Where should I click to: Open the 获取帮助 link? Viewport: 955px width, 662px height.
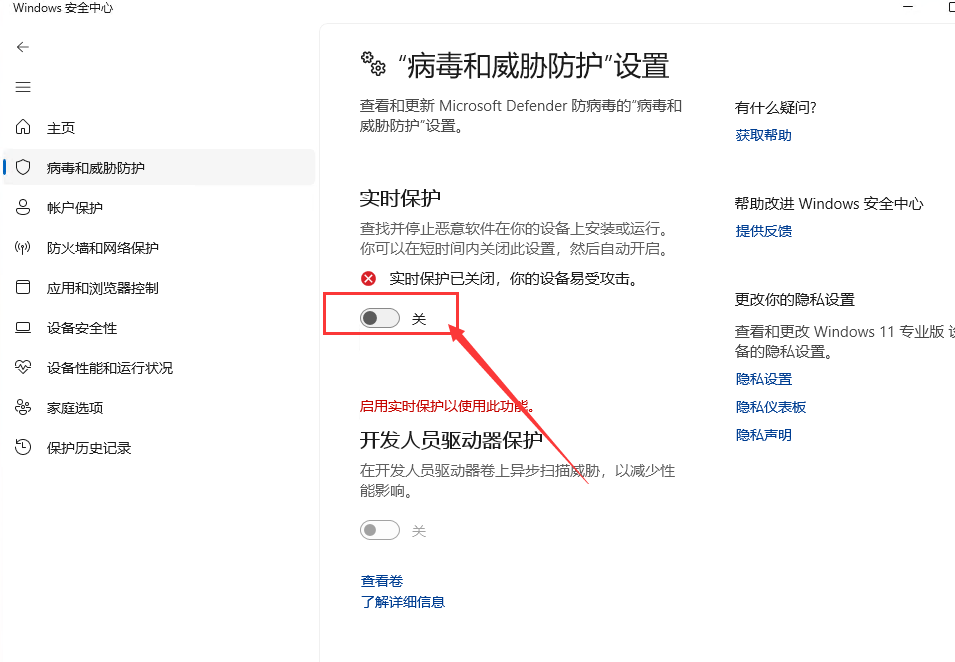coord(763,135)
